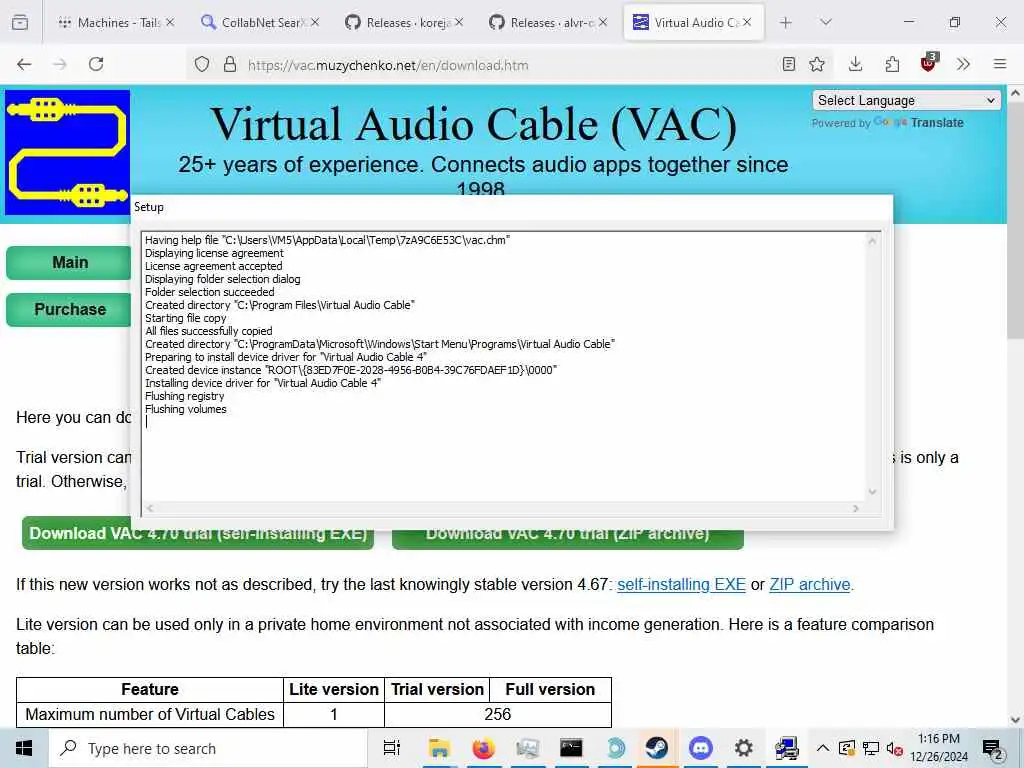Click the taskbar search box
The height and width of the screenshot is (768, 1024).
(208, 748)
